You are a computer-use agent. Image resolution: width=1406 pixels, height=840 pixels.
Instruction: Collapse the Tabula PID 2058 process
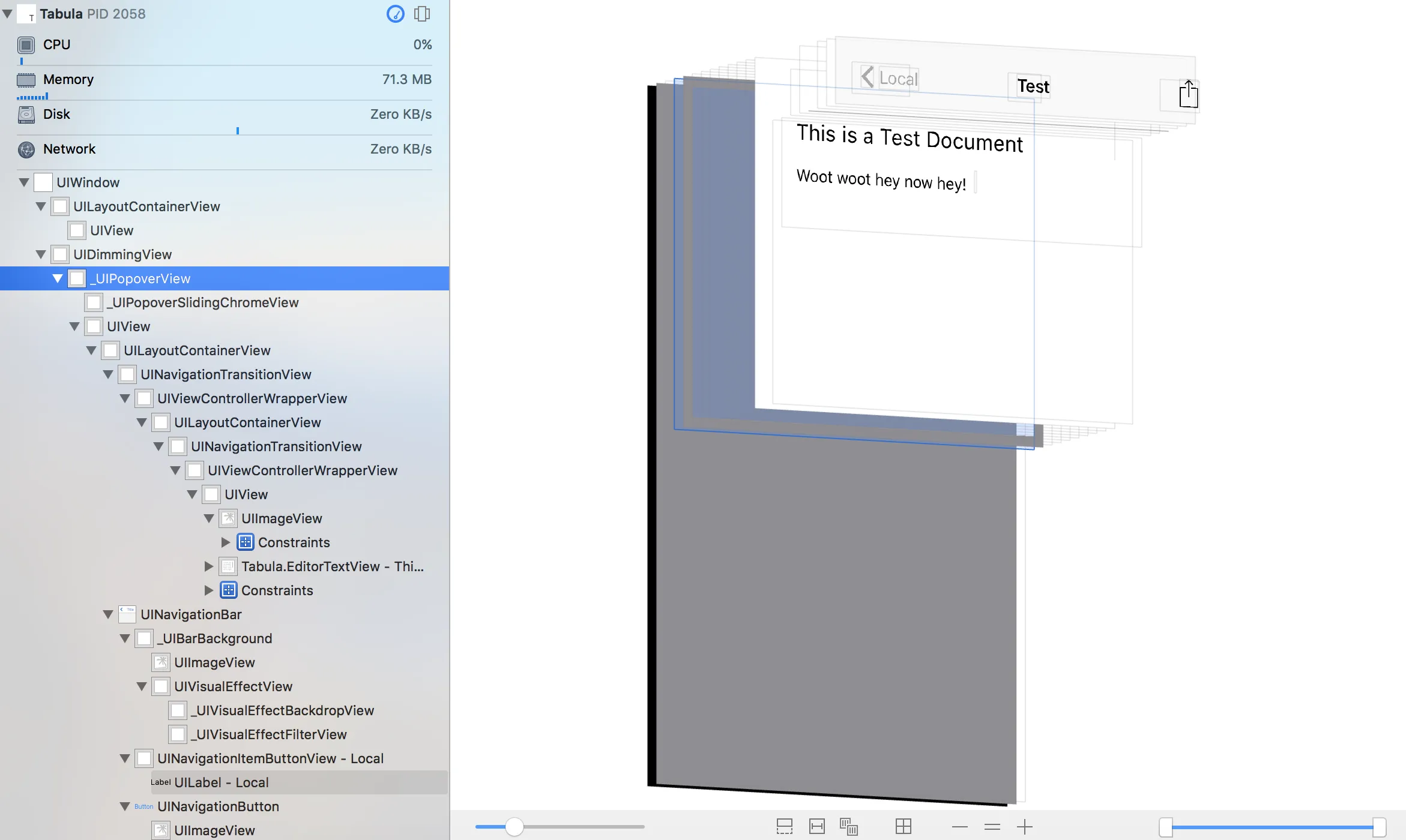tap(7, 14)
